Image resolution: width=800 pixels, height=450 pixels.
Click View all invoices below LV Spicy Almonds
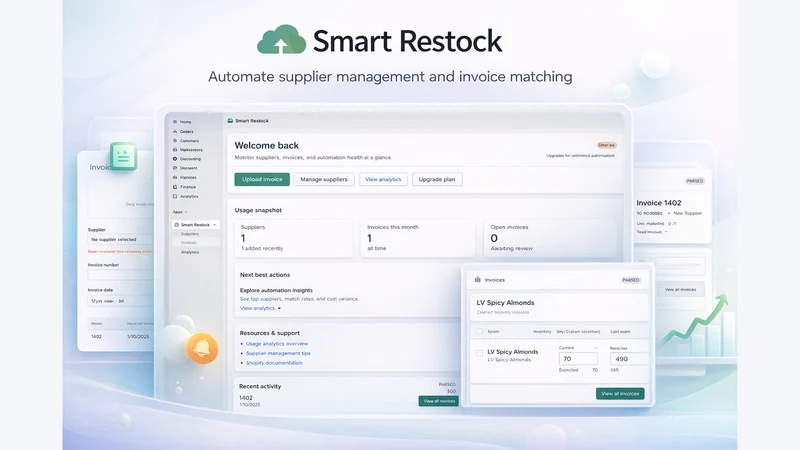(x=620, y=394)
